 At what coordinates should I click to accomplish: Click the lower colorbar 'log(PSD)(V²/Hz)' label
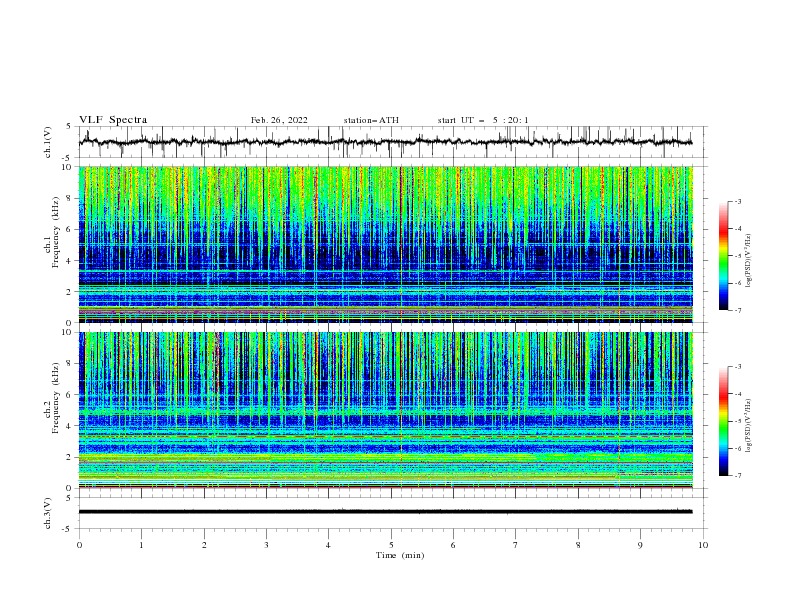(749, 426)
